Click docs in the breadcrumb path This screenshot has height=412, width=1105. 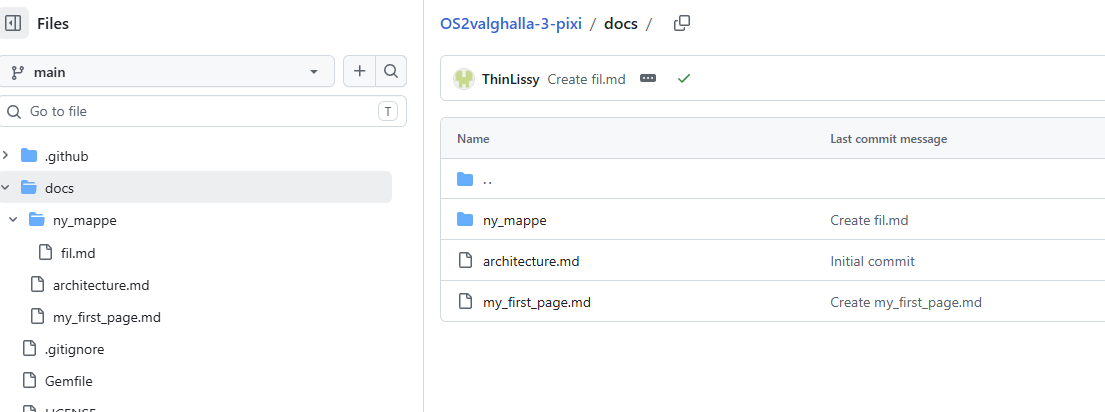(620, 23)
